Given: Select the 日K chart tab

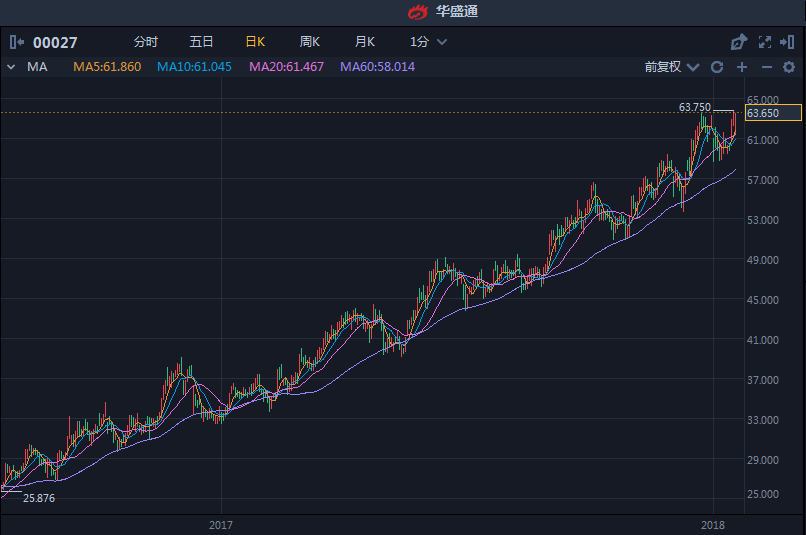Looking at the screenshot, I should tap(255, 42).
